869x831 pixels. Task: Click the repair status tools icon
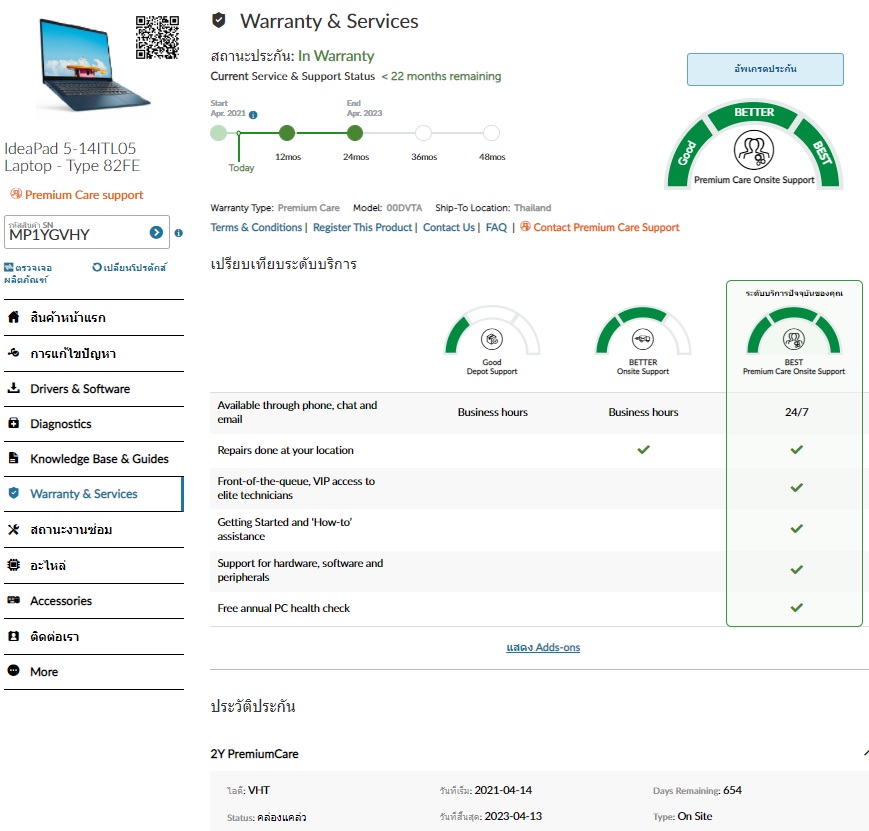[x=14, y=529]
